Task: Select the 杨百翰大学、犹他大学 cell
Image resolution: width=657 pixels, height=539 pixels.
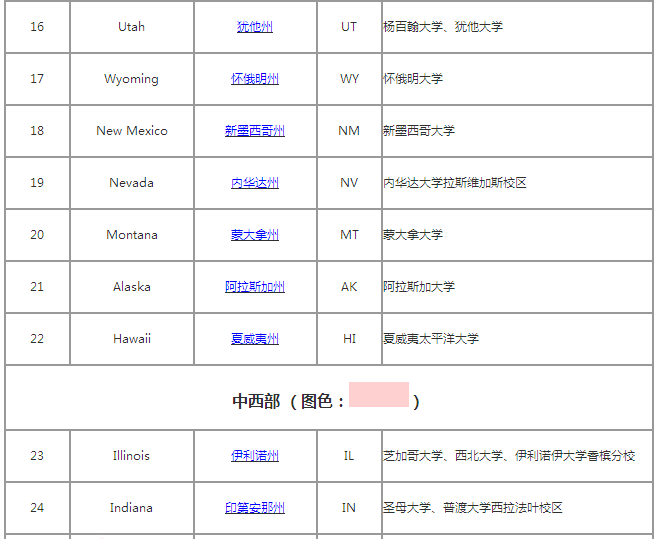Action: point(443,27)
